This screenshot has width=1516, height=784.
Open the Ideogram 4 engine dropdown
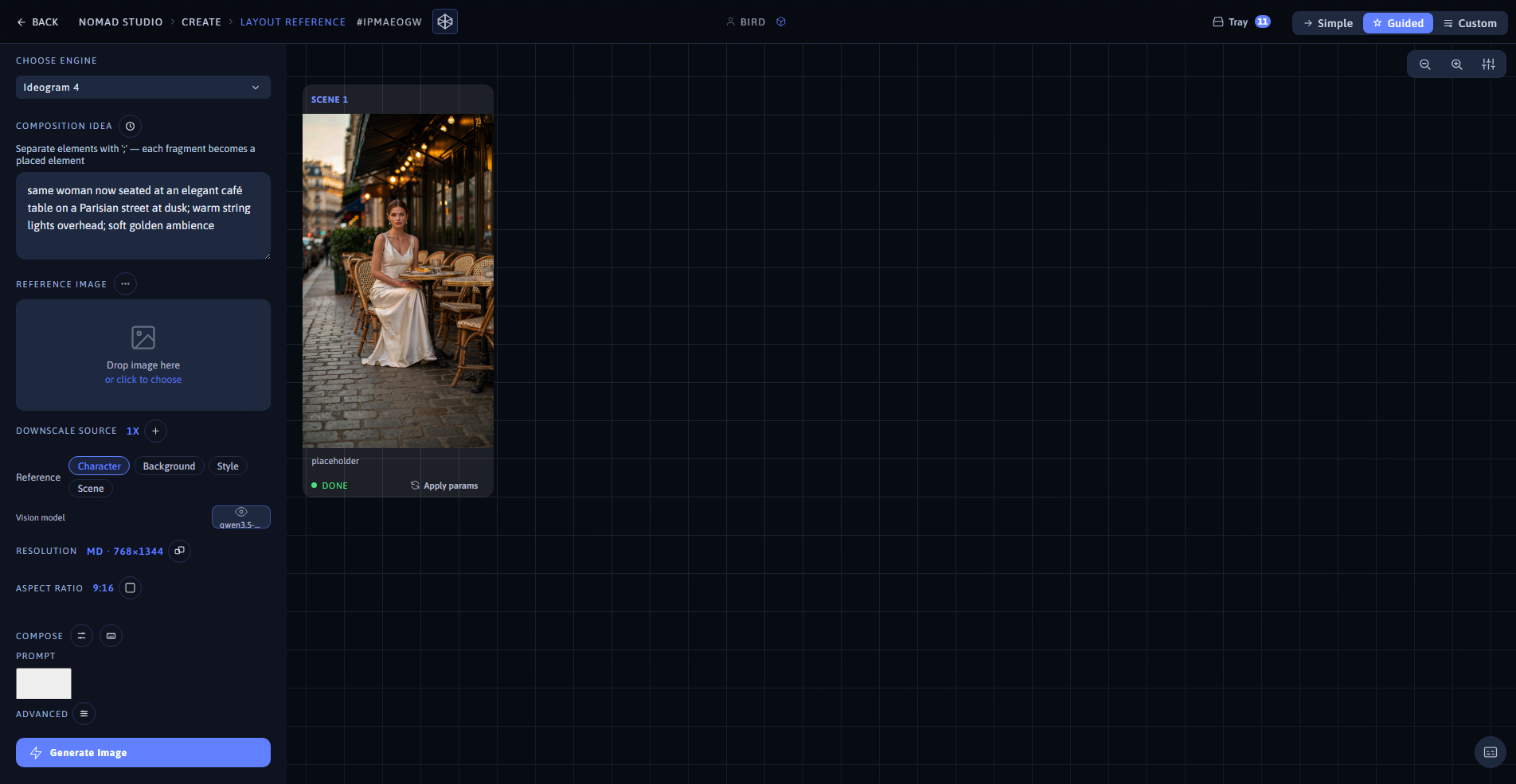(x=143, y=88)
